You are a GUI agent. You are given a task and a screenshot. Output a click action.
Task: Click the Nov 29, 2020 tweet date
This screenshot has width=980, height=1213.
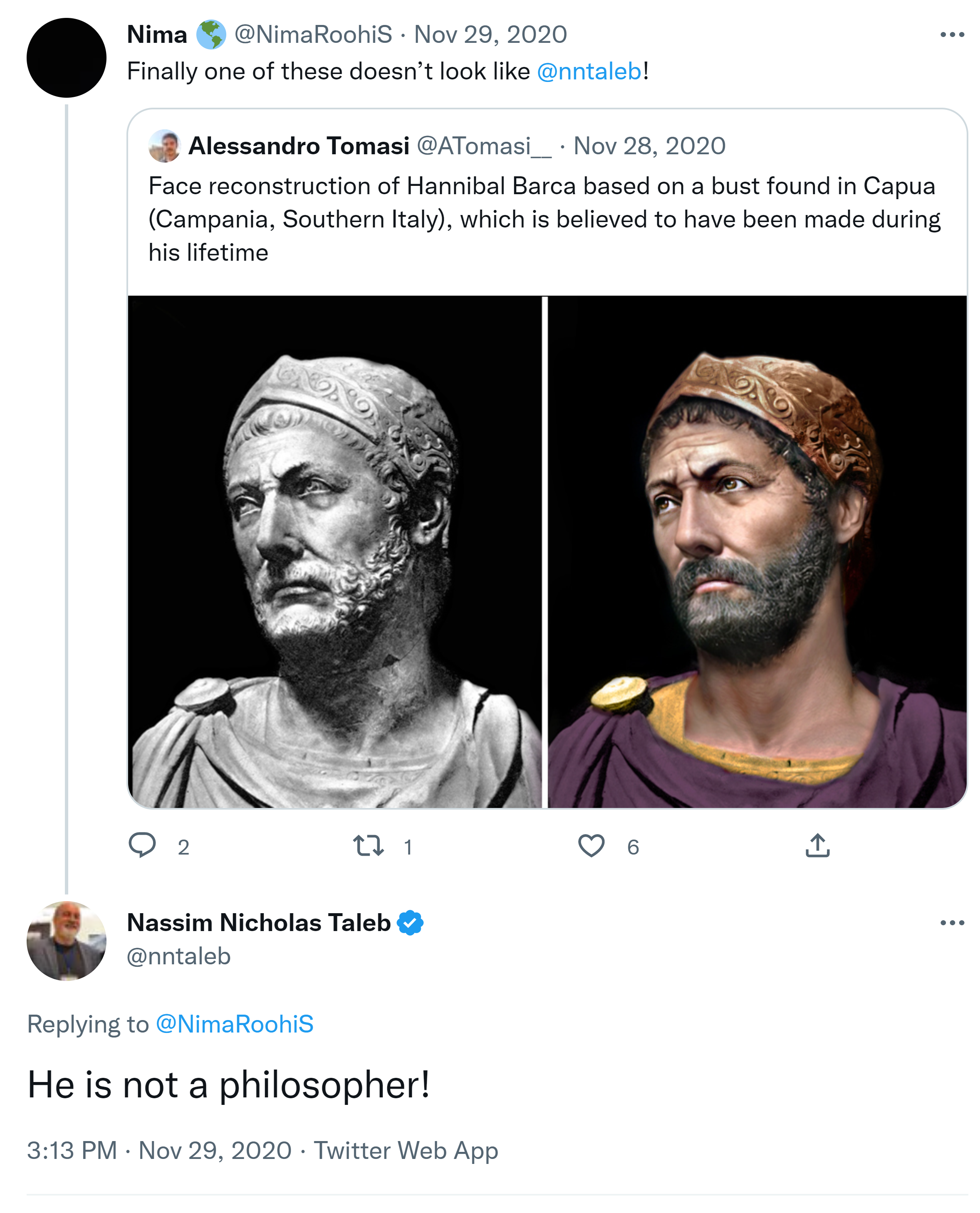click(490, 35)
